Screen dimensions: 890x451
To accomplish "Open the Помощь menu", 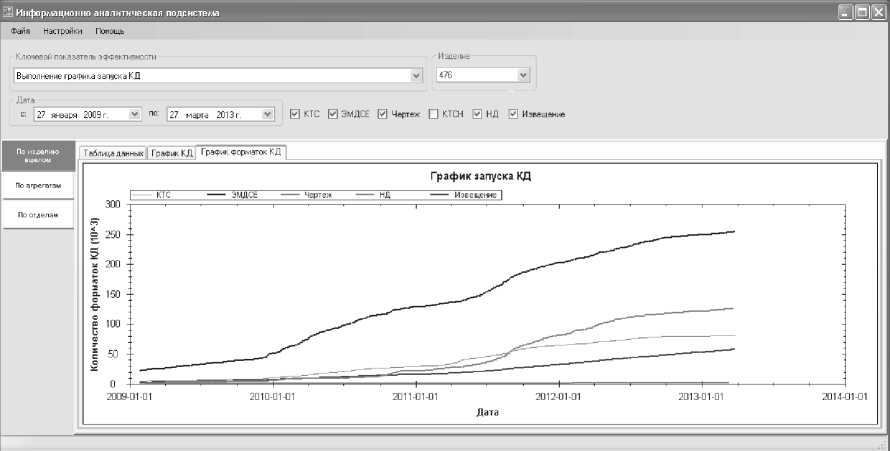I will point(110,31).
